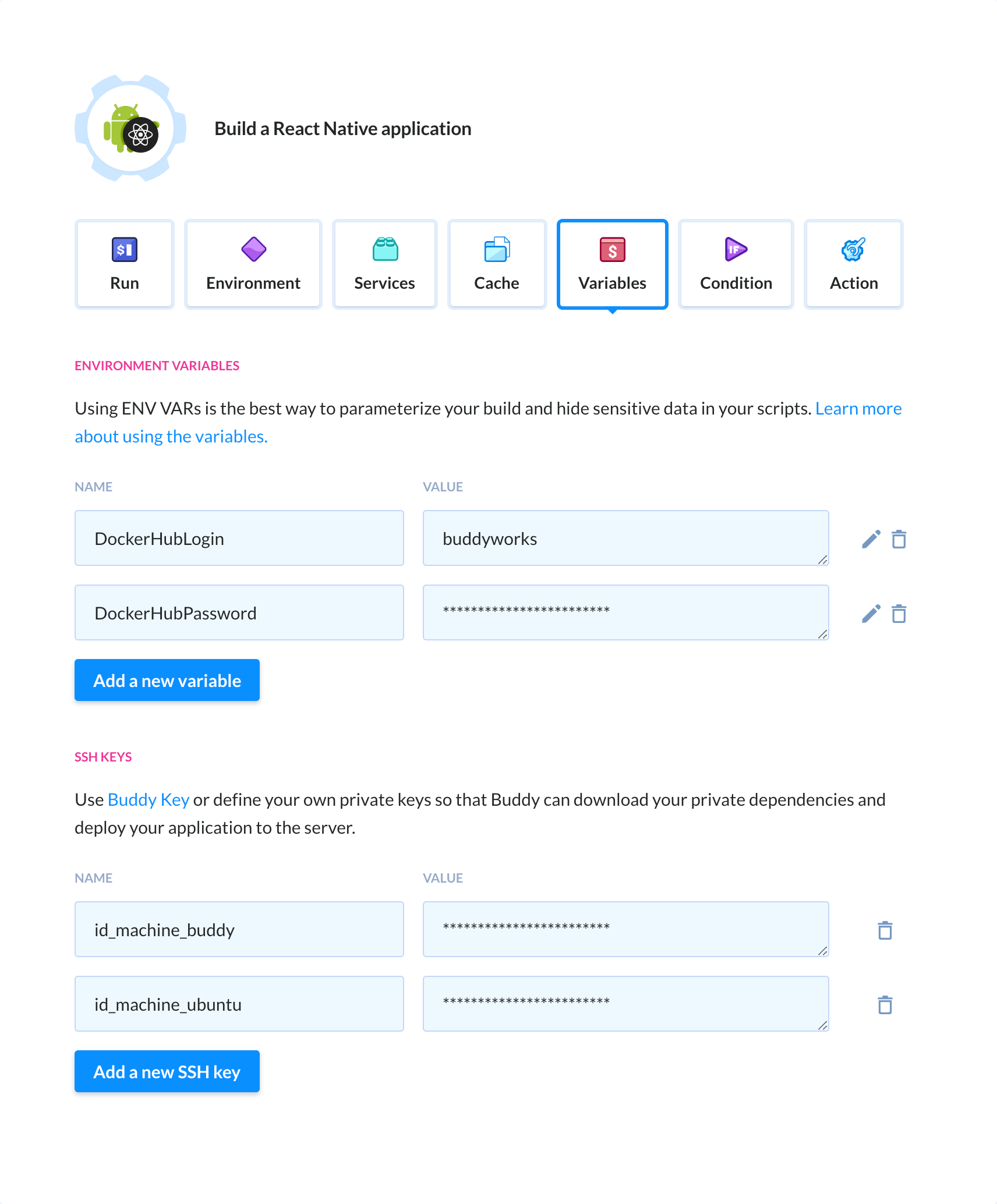Click the Android React Native action logo
This screenshot has width=997, height=1204.
point(130,129)
